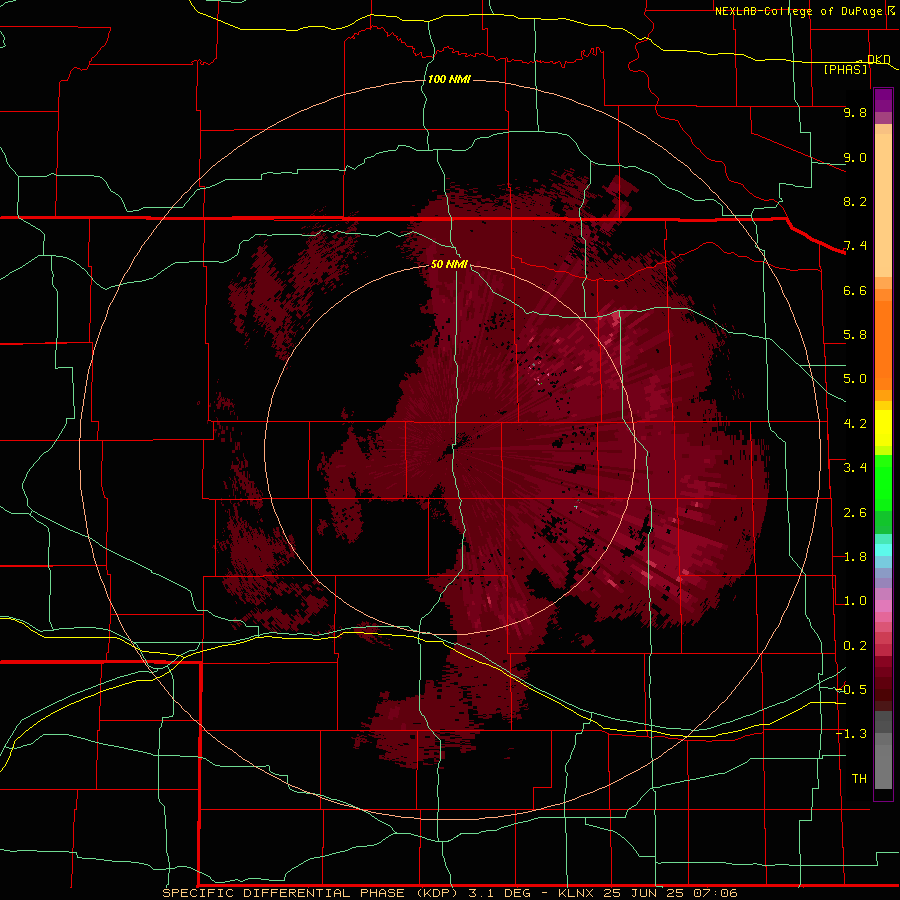Viewport: 900px width, 900px height.
Task: Click the NEXLAB-College of DuPage label
Action: 798,11
